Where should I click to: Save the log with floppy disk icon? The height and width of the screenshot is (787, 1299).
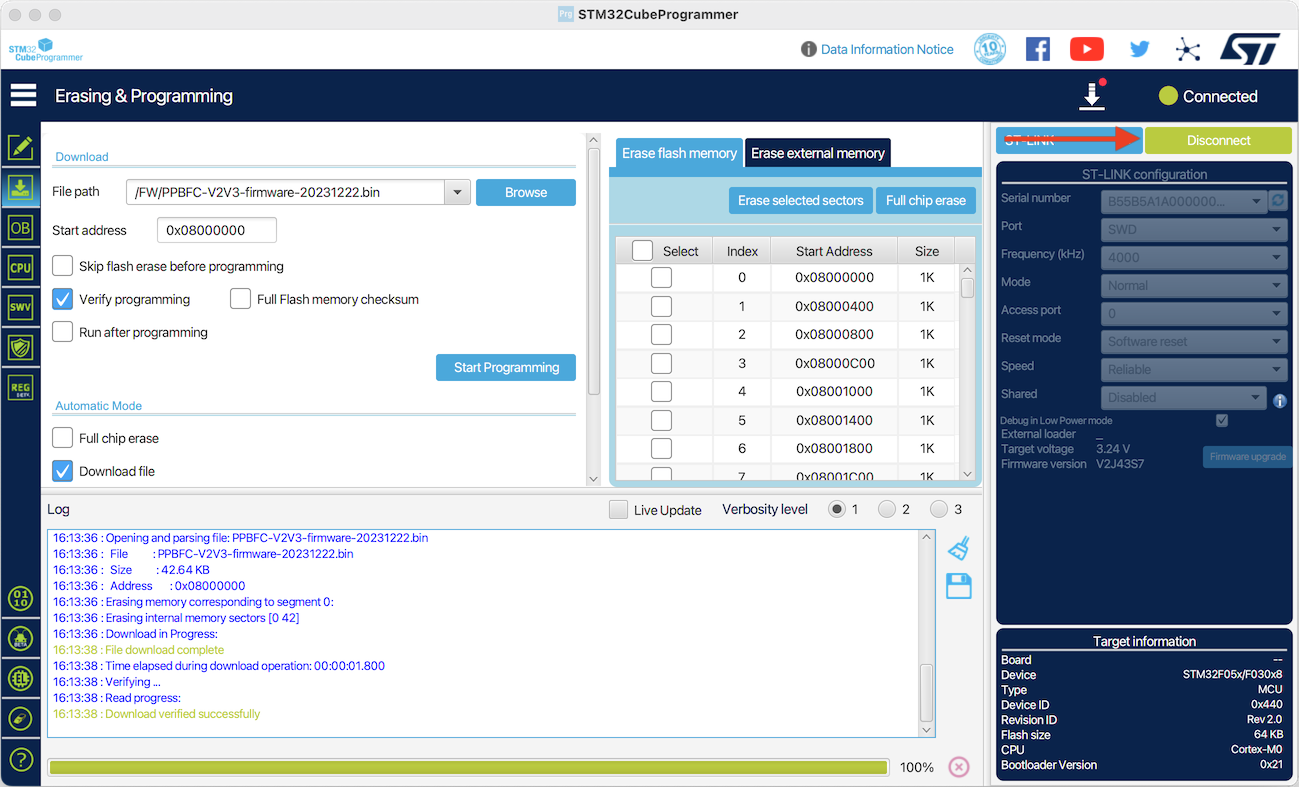(x=959, y=586)
